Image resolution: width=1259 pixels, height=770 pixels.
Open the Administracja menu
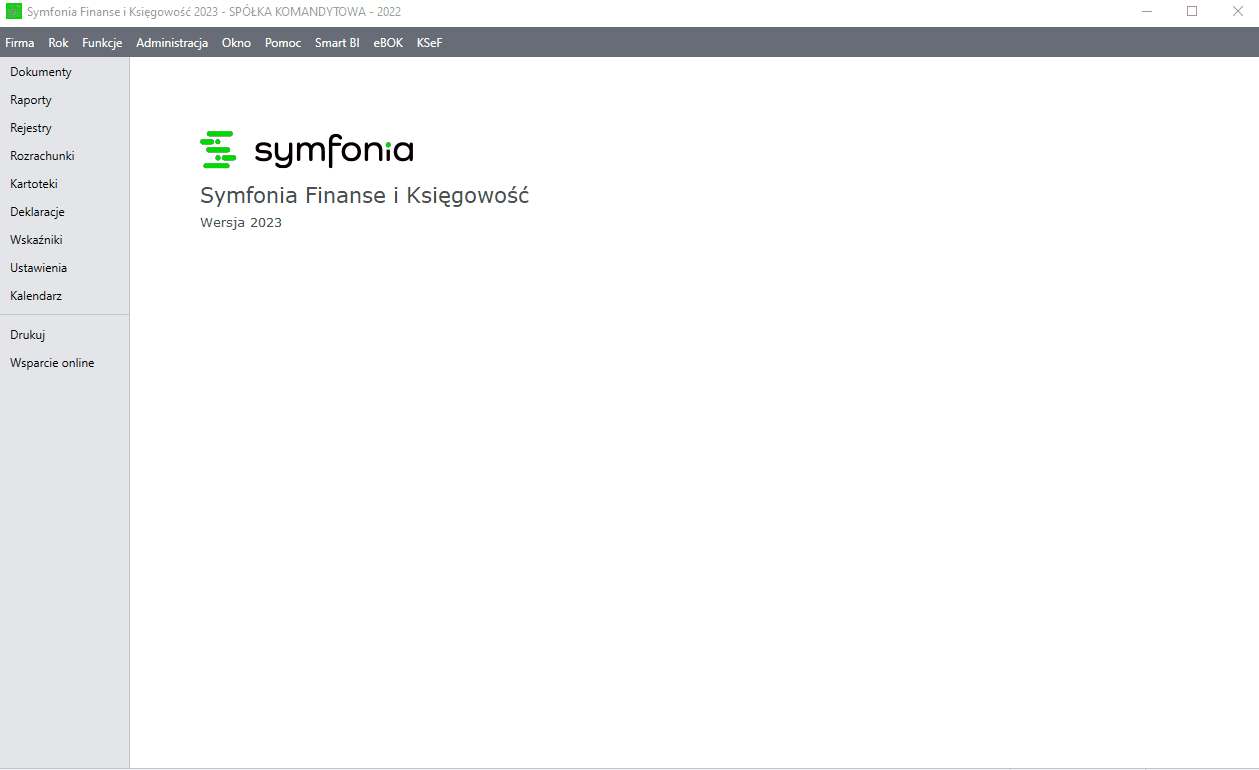172,43
